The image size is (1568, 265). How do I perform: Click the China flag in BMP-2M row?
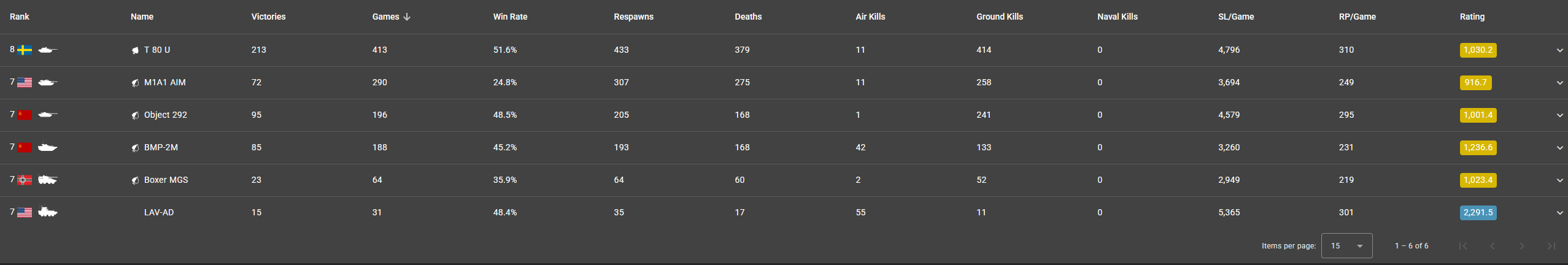(x=25, y=147)
